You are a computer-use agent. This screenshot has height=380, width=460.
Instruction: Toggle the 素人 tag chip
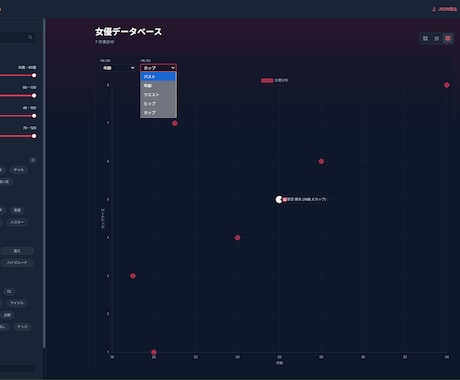(x=17, y=251)
